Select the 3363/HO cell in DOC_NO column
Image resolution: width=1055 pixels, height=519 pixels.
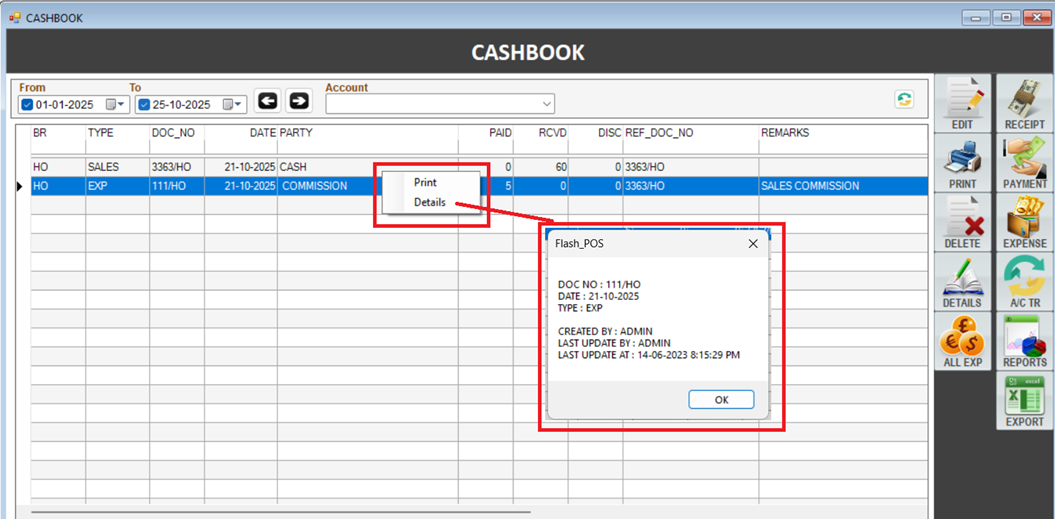tap(177, 167)
